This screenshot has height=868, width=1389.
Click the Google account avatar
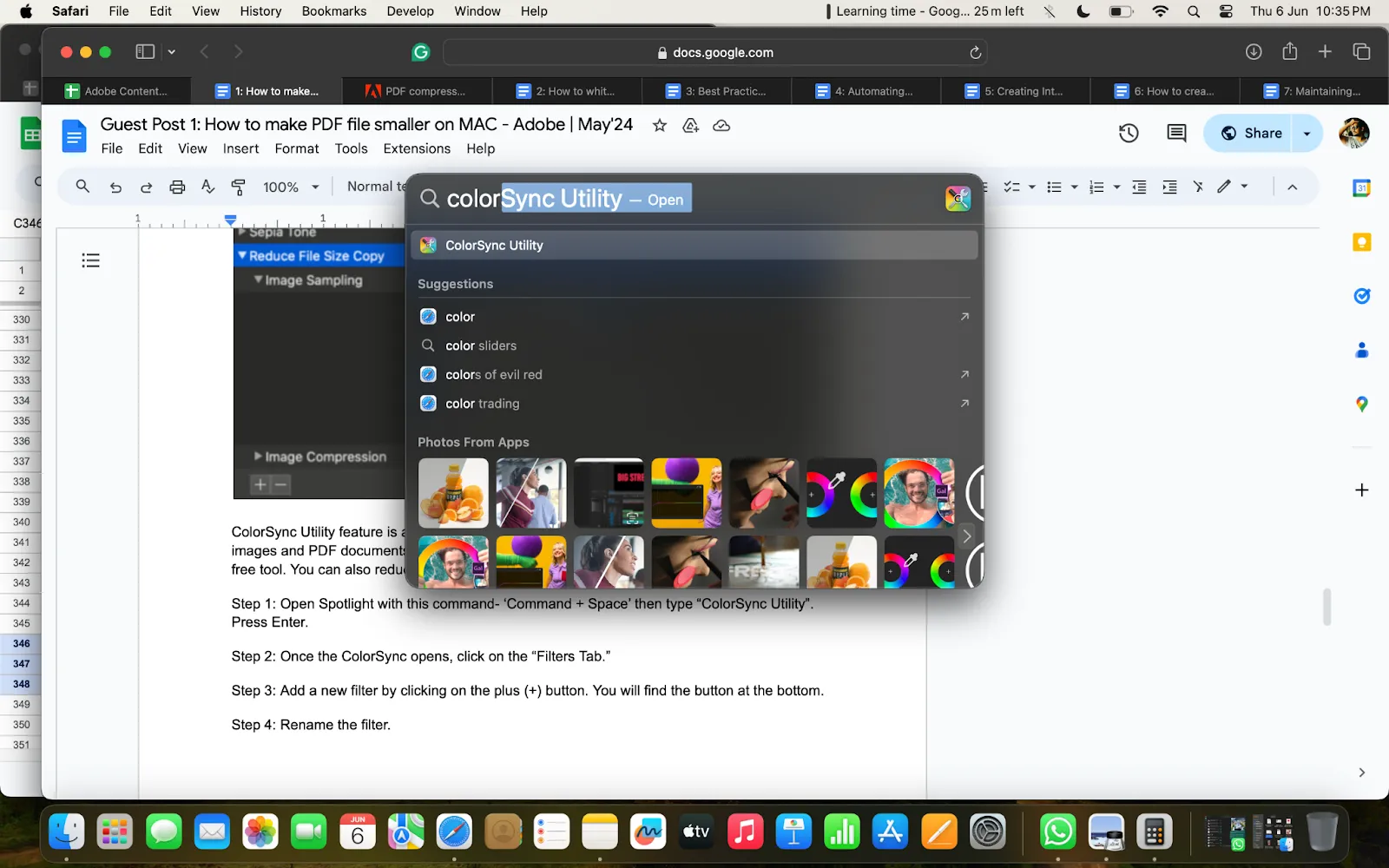[x=1353, y=133]
